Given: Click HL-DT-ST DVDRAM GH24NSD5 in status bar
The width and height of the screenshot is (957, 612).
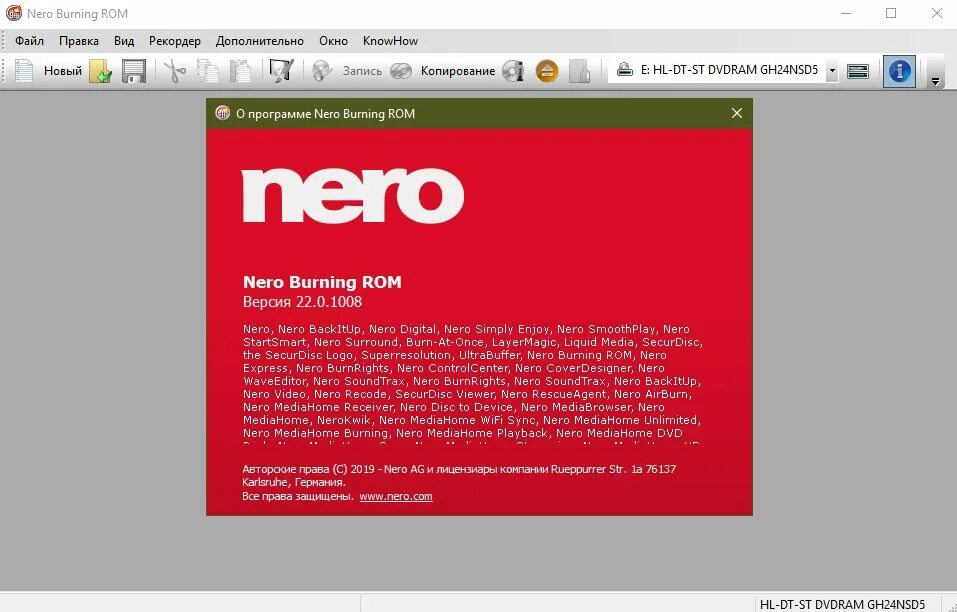Looking at the screenshot, I should pyautogui.click(x=842, y=604).
